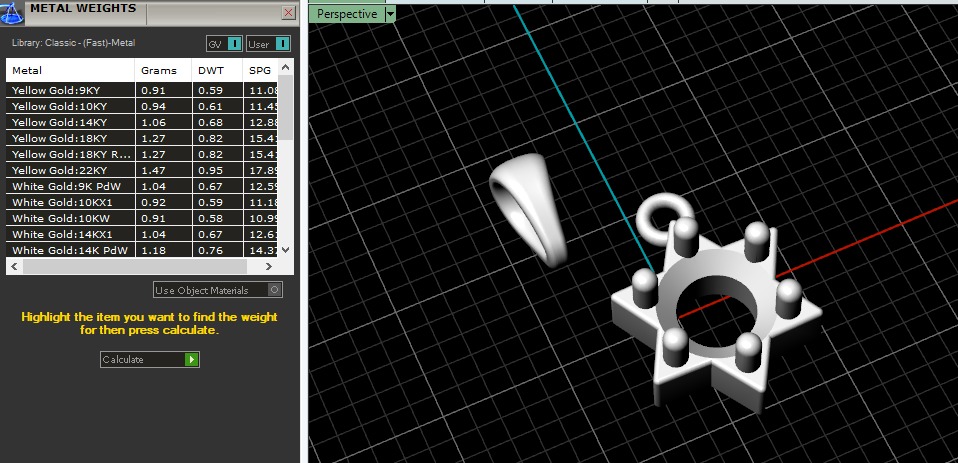Screen dimensions: 958x463
Task: Click the 0.95 DWT value cell
Action: (x=218, y=170)
